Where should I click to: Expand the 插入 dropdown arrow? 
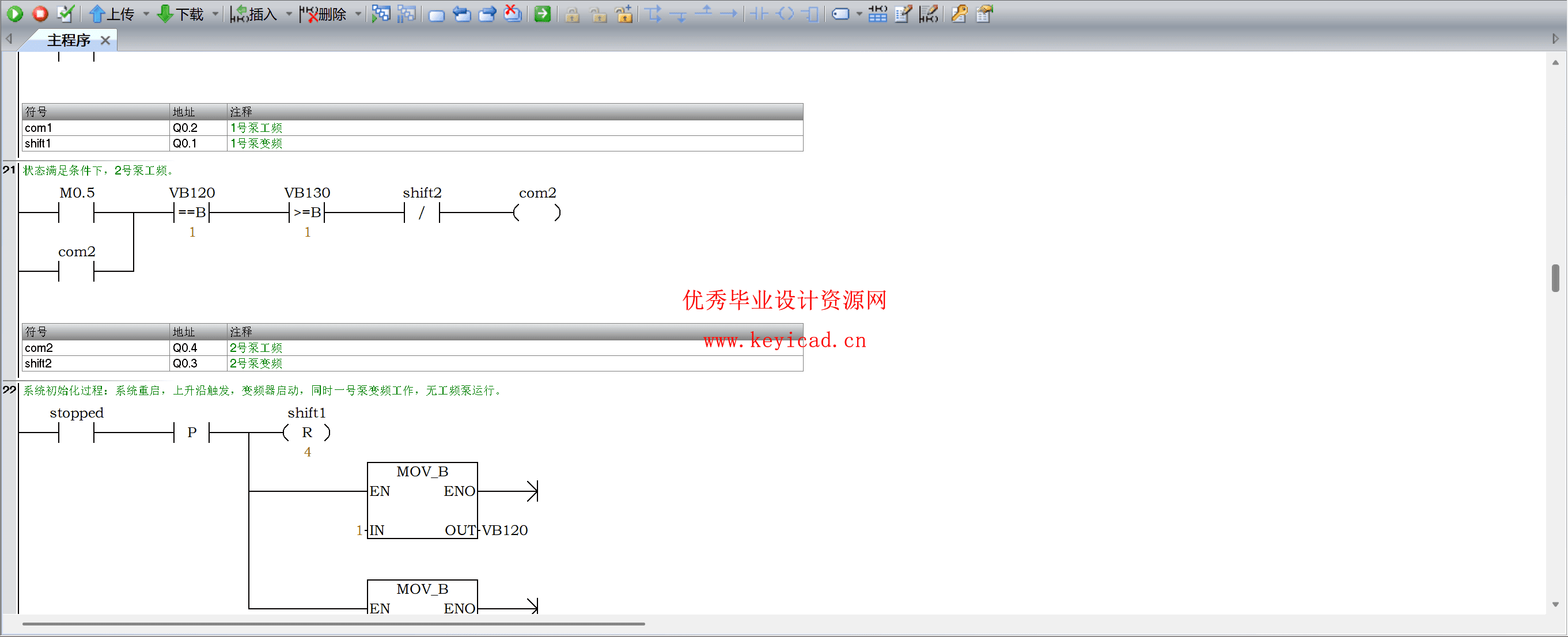tap(289, 13)
